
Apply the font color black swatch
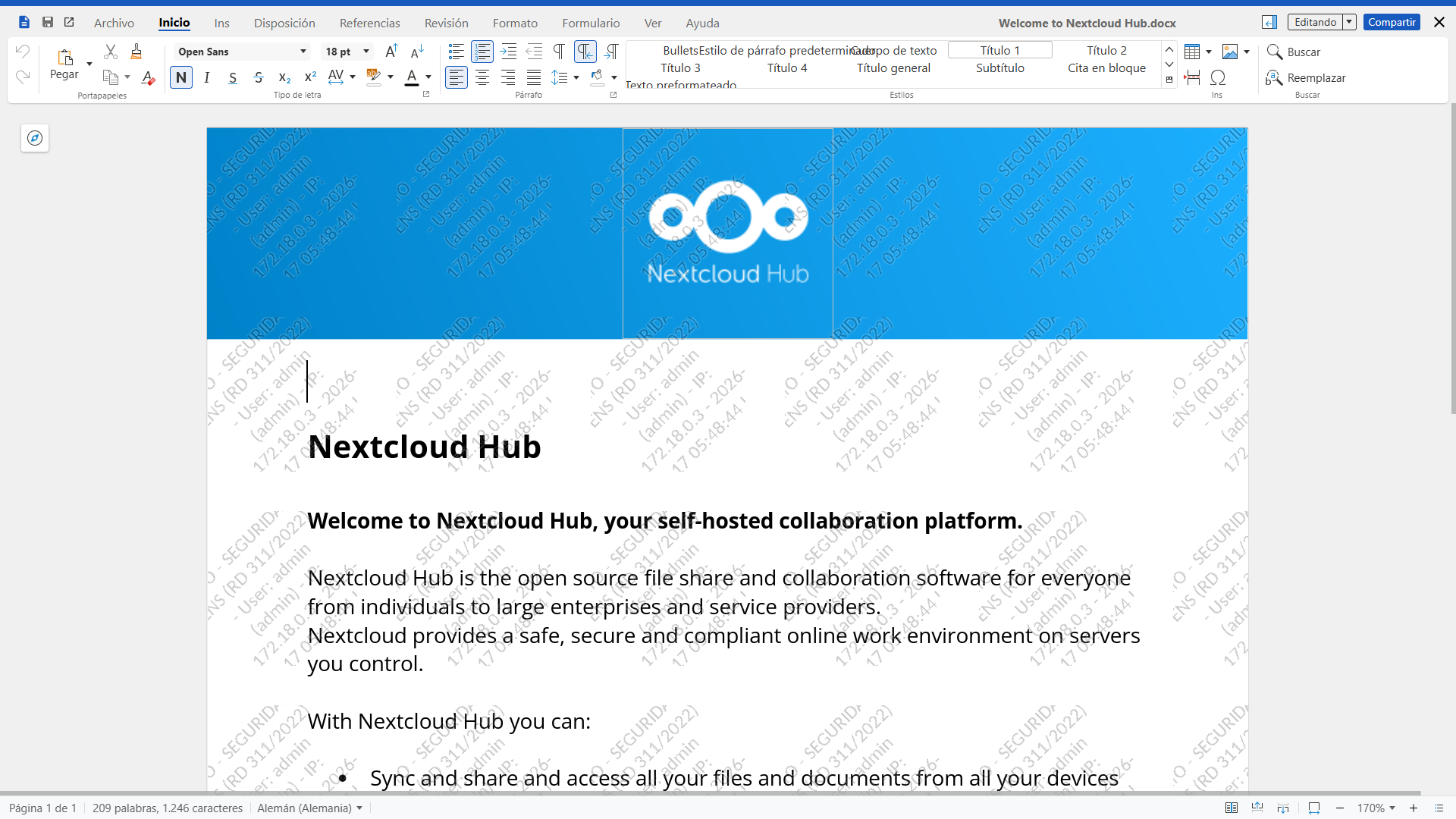[412, 77]
